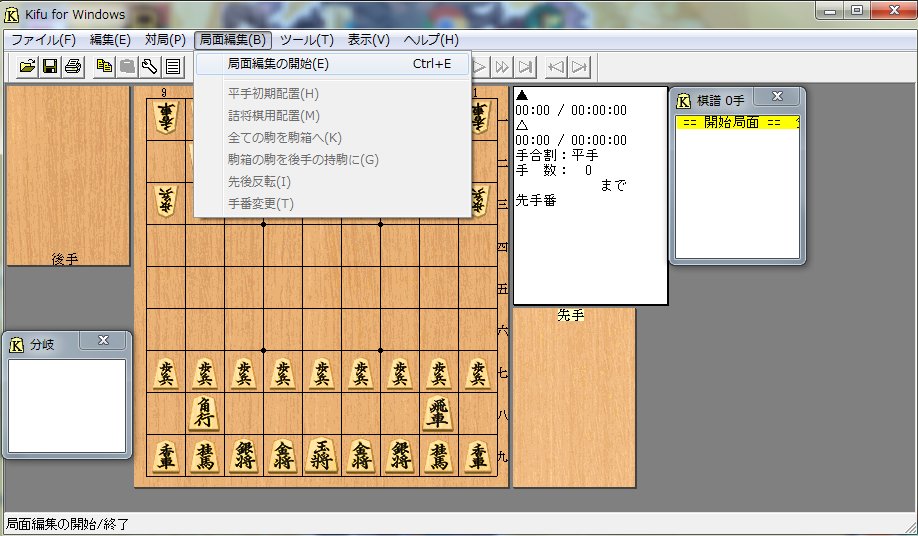Viewport: 918px width, 536px height.
Task: Open the 対局(P) menu
Action: (165, 40)
